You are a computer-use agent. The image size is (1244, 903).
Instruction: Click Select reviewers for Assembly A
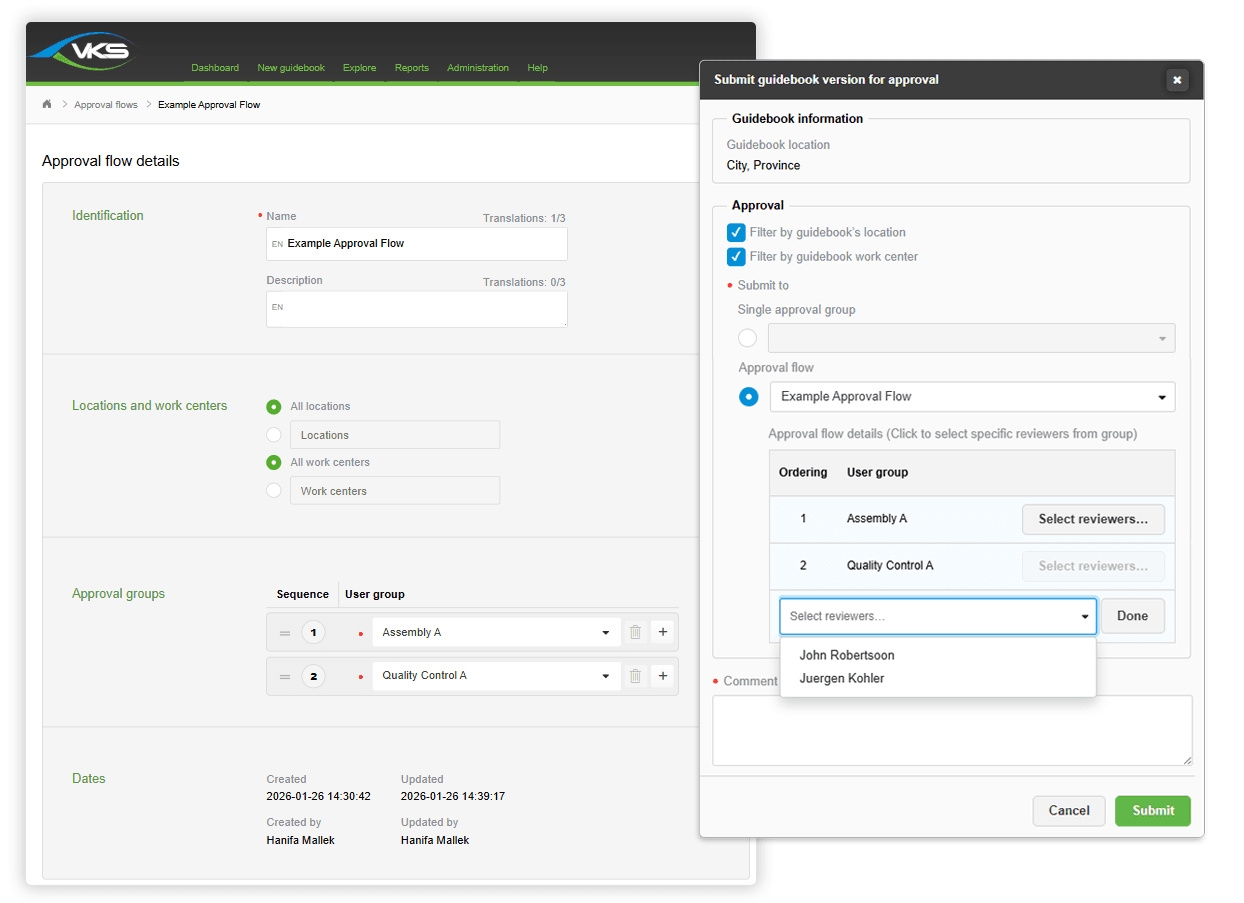(x=1092, y=519)
